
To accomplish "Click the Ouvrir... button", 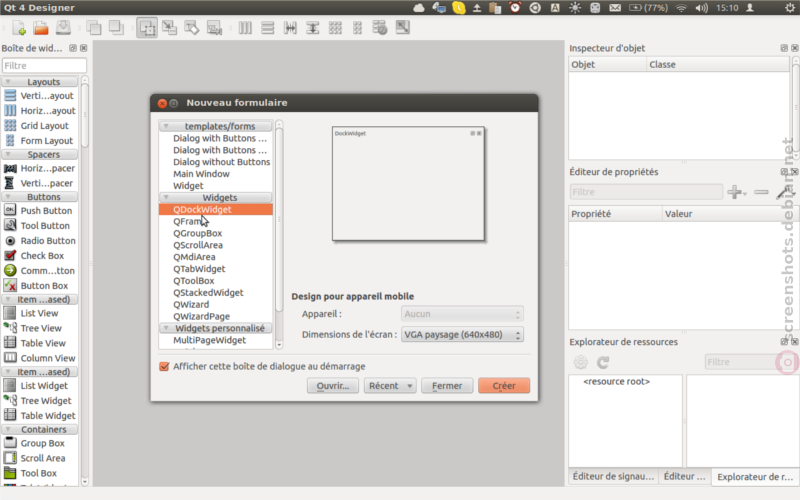I will 333,386.
